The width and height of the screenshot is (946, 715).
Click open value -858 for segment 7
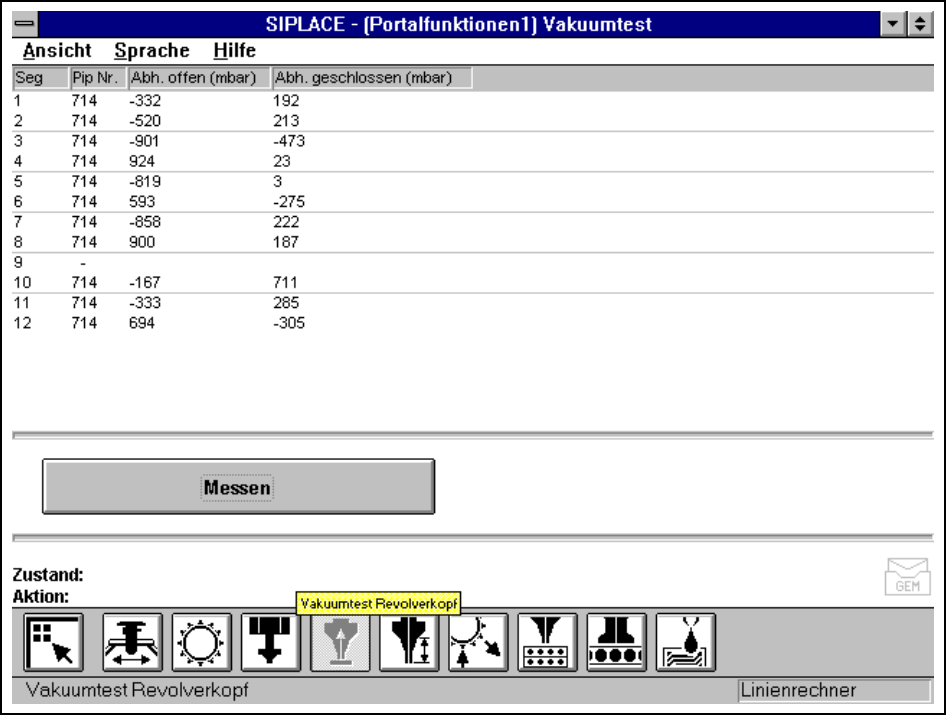point(145,222)
